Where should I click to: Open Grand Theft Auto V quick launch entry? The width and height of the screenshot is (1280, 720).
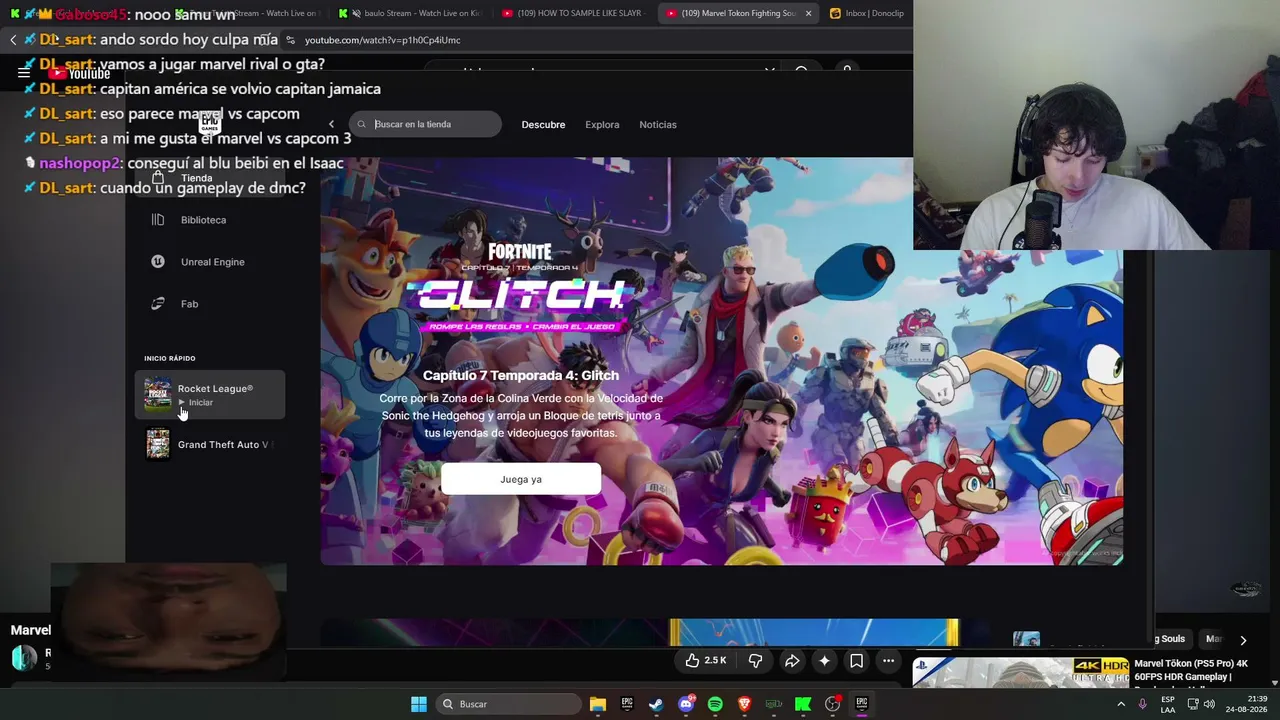(x=210, y=445)
